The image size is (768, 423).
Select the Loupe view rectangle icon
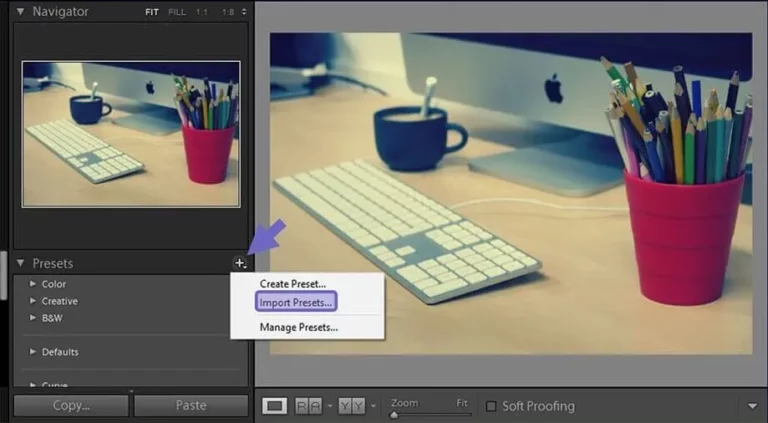tap(275, 406)
